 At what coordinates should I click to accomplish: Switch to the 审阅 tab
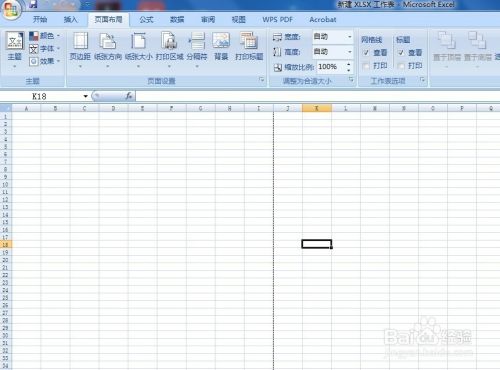208,20
